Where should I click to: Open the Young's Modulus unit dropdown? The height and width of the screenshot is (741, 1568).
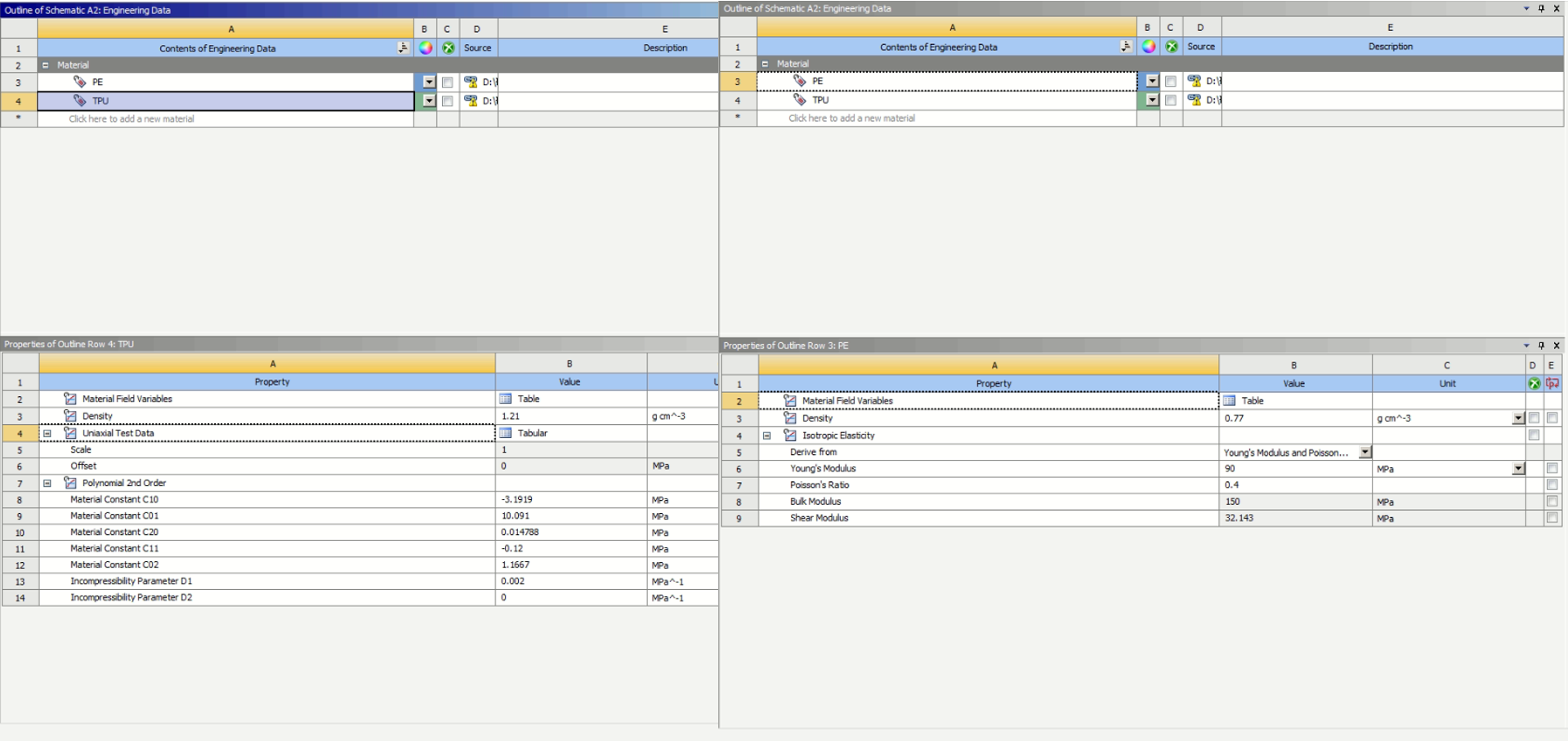(1517, 469)
